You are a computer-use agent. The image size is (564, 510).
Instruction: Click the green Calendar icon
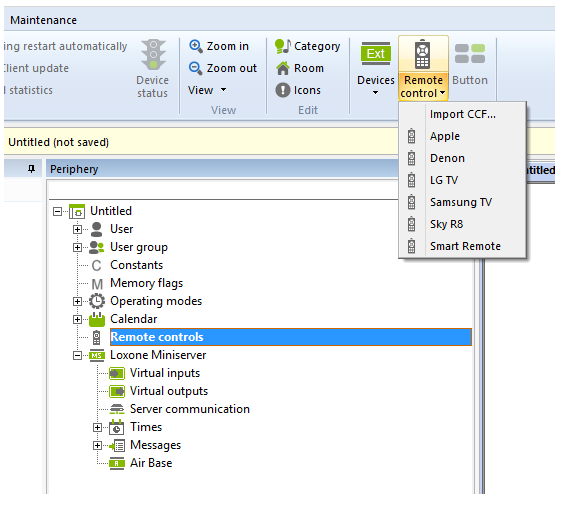click(x=97, y=319)
